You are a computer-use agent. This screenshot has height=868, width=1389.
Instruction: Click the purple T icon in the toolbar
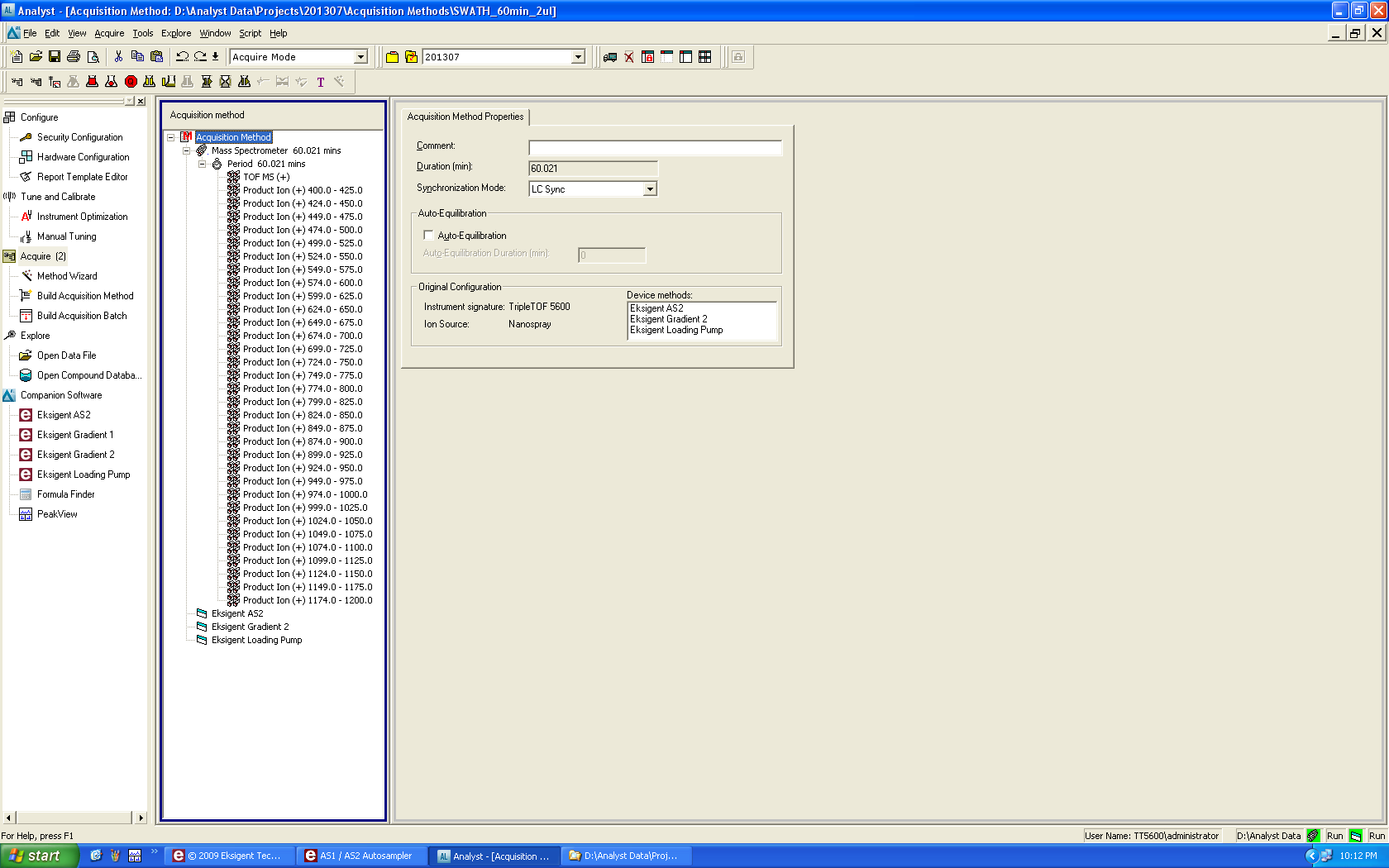(321, 82)
